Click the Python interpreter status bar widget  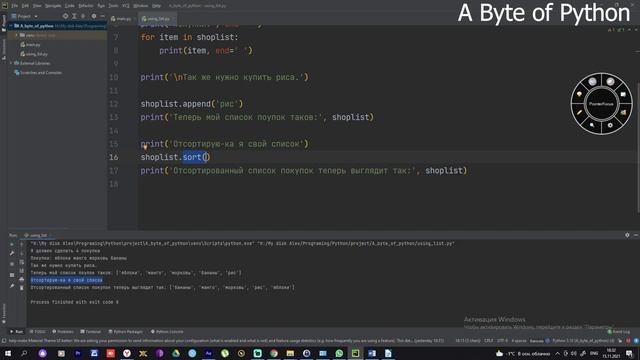click(583, 341)
